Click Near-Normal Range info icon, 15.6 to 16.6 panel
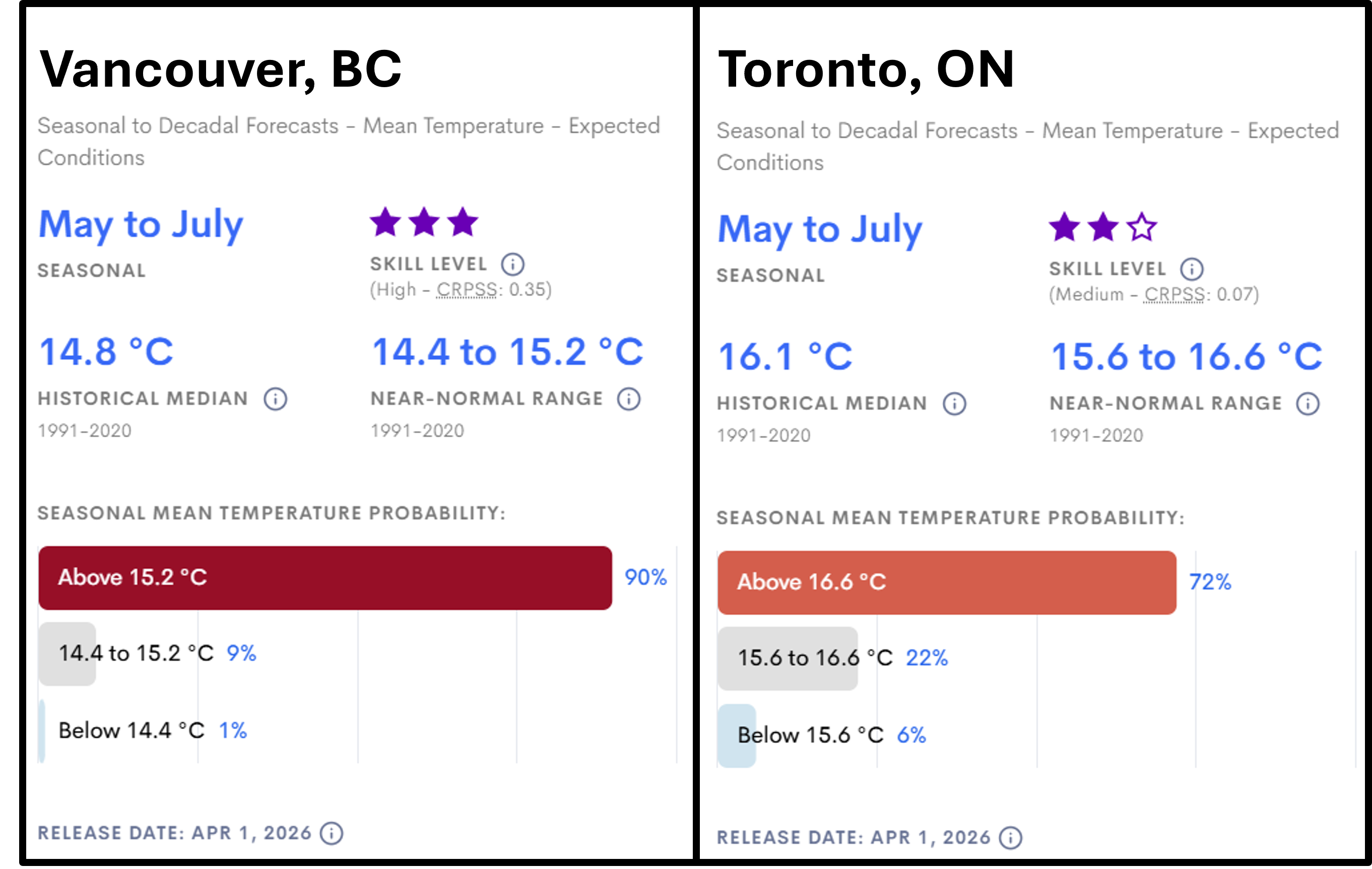Image resolution: width=1372 pixels, height=869 pixels. click(1308, 404)
